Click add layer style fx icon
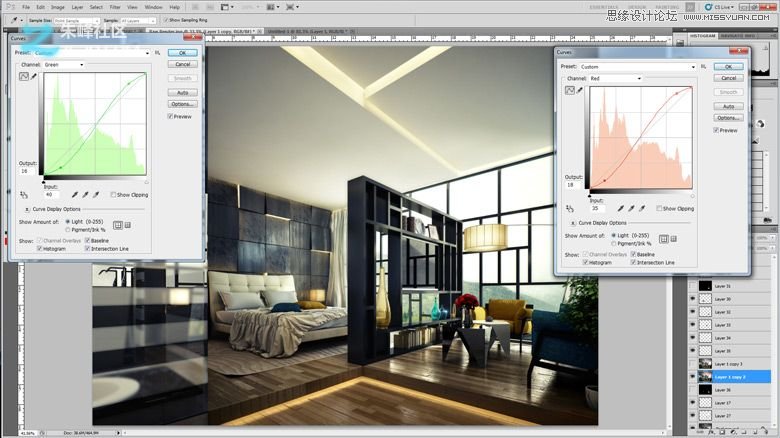 click(x=711, y=432)
